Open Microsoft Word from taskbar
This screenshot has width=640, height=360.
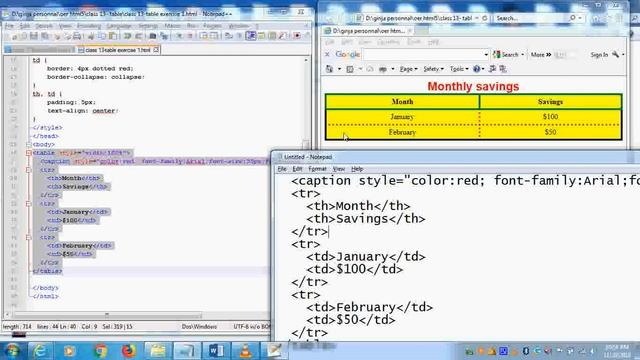click(216, 351)
